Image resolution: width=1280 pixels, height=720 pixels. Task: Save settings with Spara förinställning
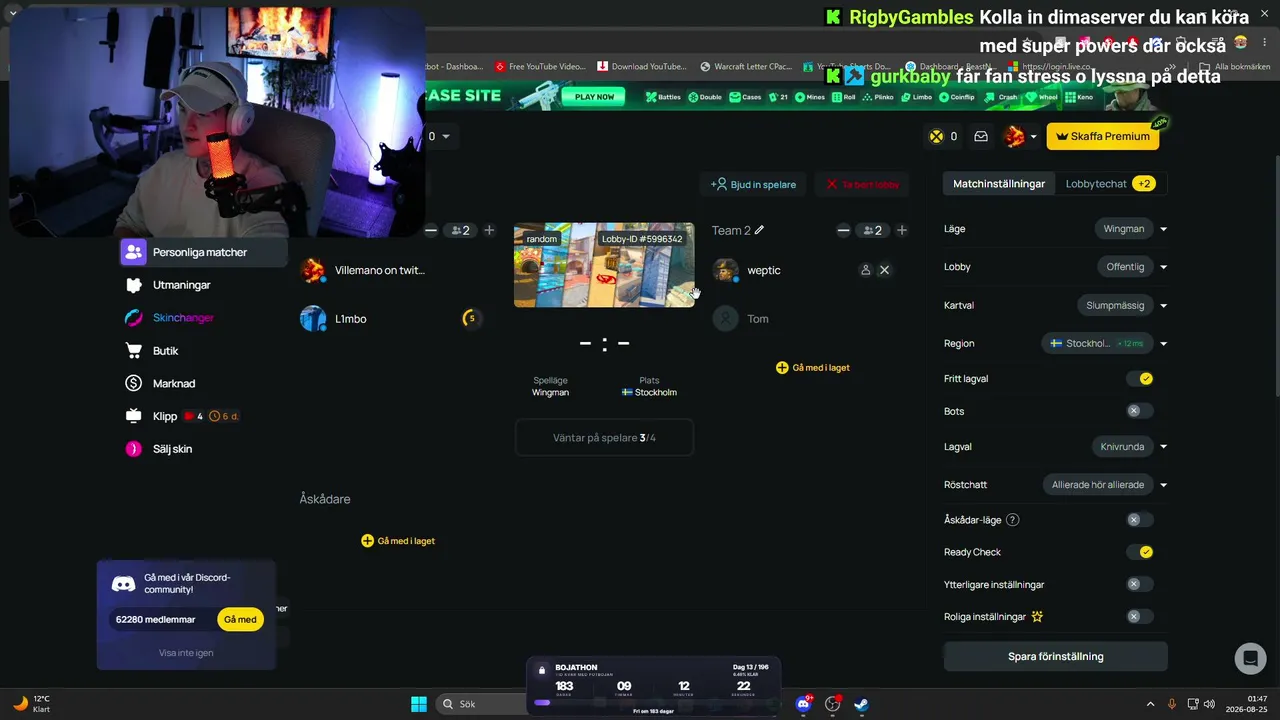[1056, 657]
